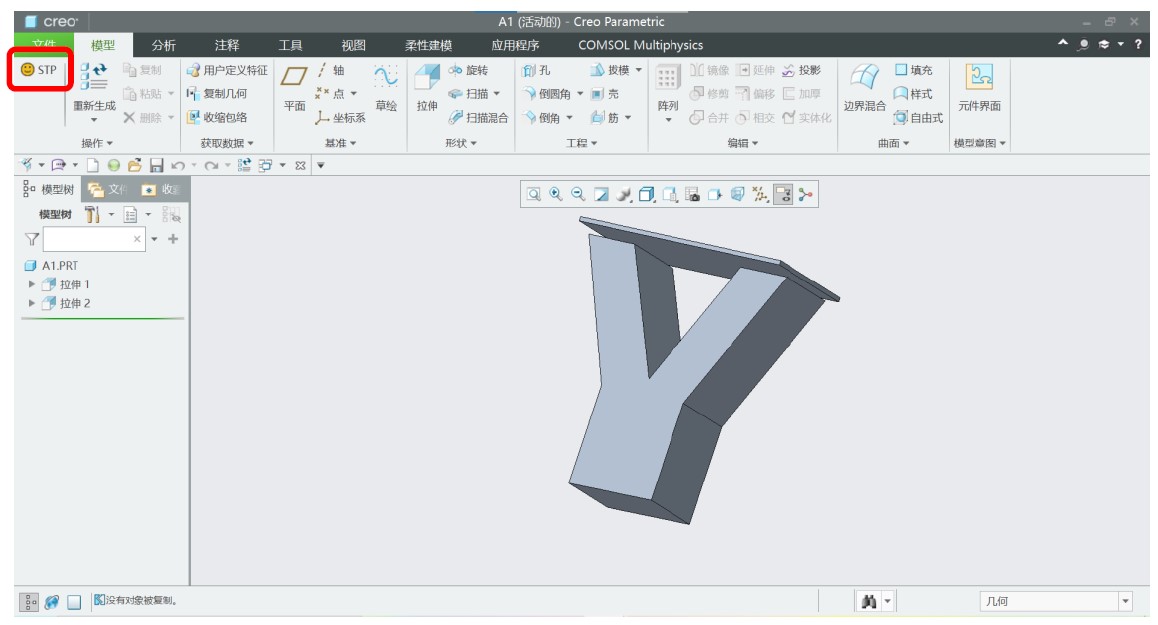1158x625 pixels.
Task: Switch to the 注释 ribbon tab
Action: click(x=227, y=45)
